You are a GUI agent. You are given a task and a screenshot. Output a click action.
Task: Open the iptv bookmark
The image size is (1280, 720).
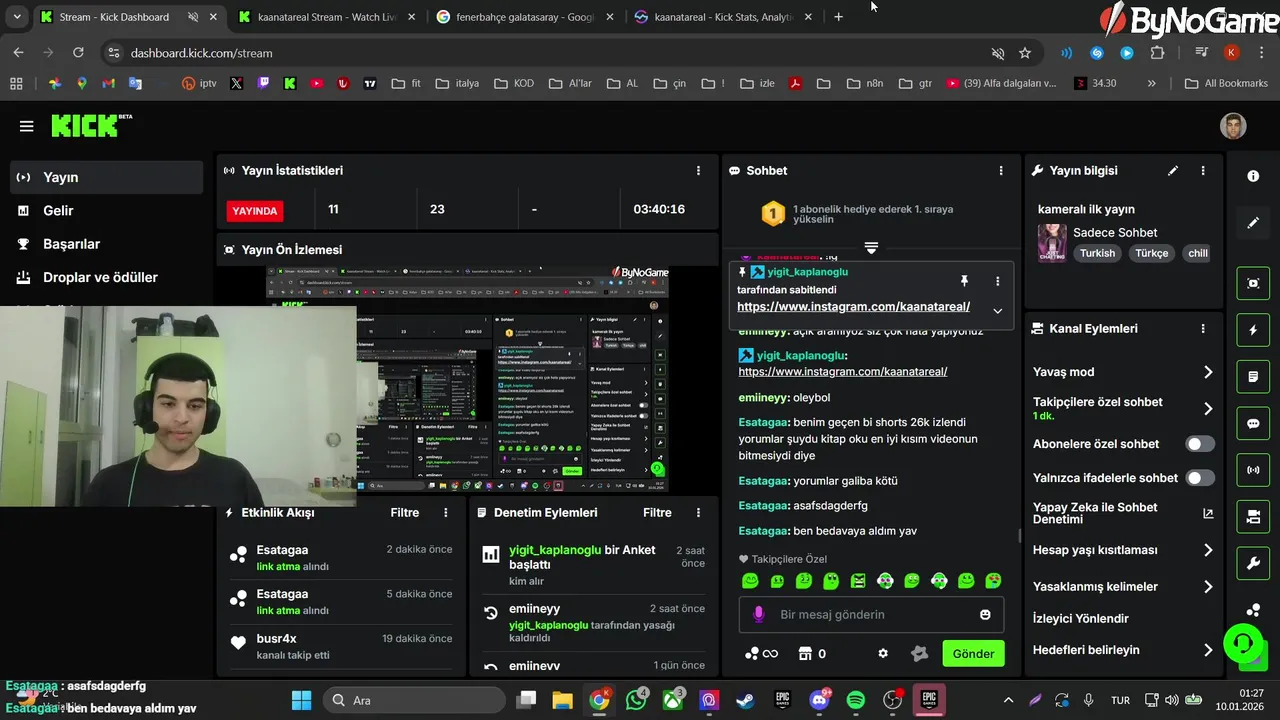[x=199, y=83]
